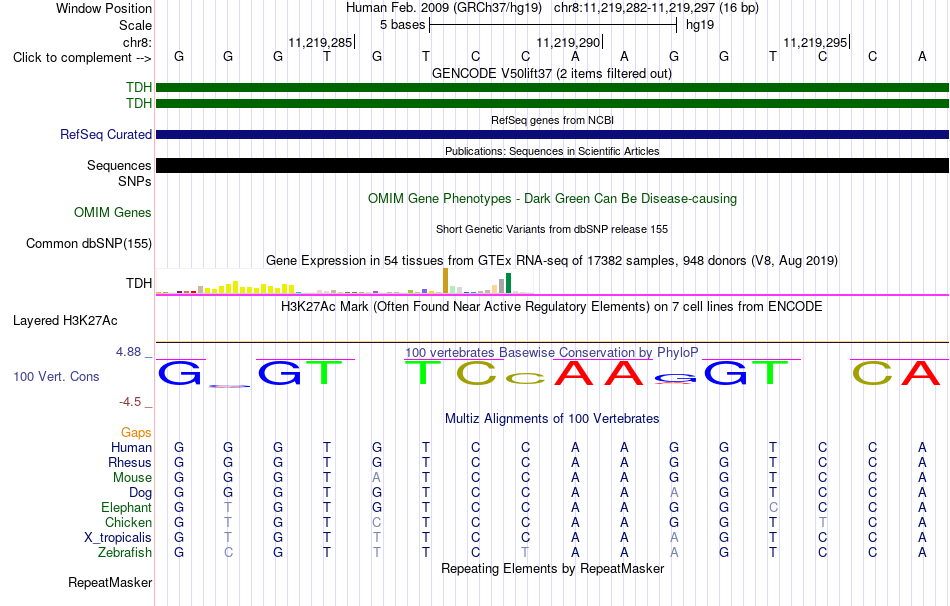This screenshot has width=950, height=606.
Task: Select the Layered H3K27Ac label
Action: [x=65, y=321]
